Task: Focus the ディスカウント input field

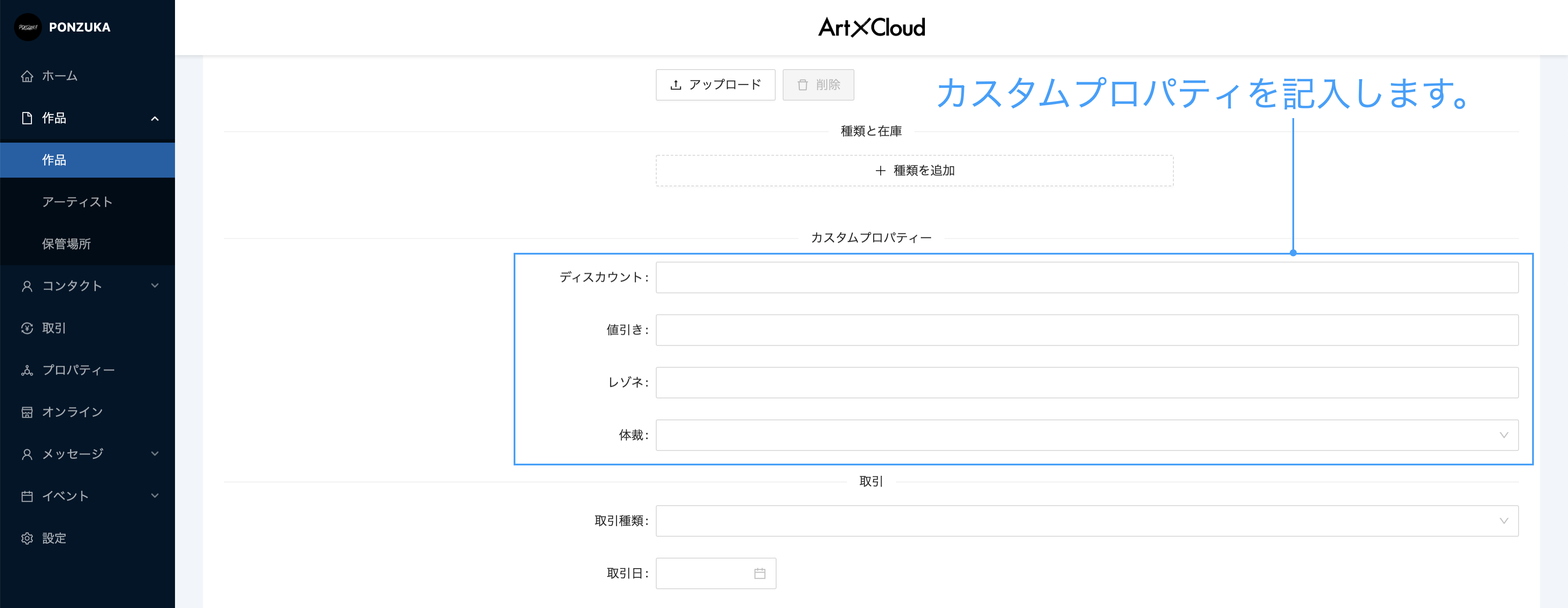Action: pyautogui.click(x=1087, y=277)
